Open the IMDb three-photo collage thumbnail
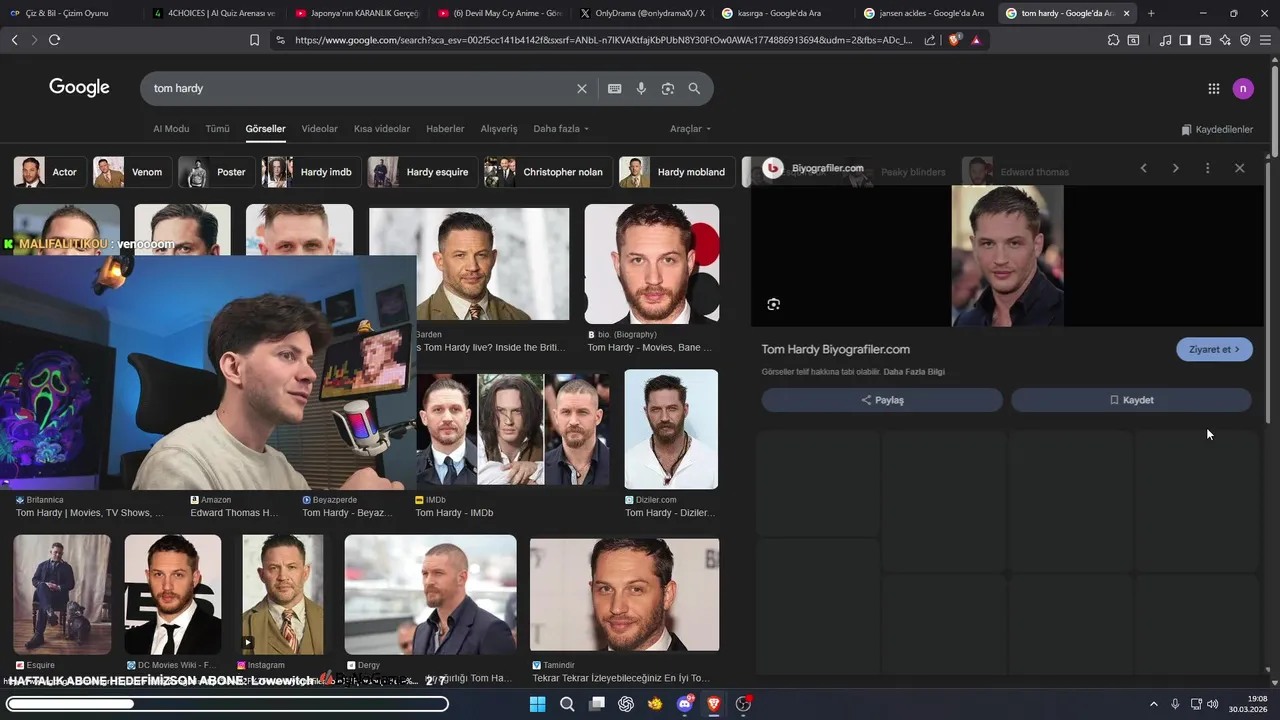 point(512,429)
